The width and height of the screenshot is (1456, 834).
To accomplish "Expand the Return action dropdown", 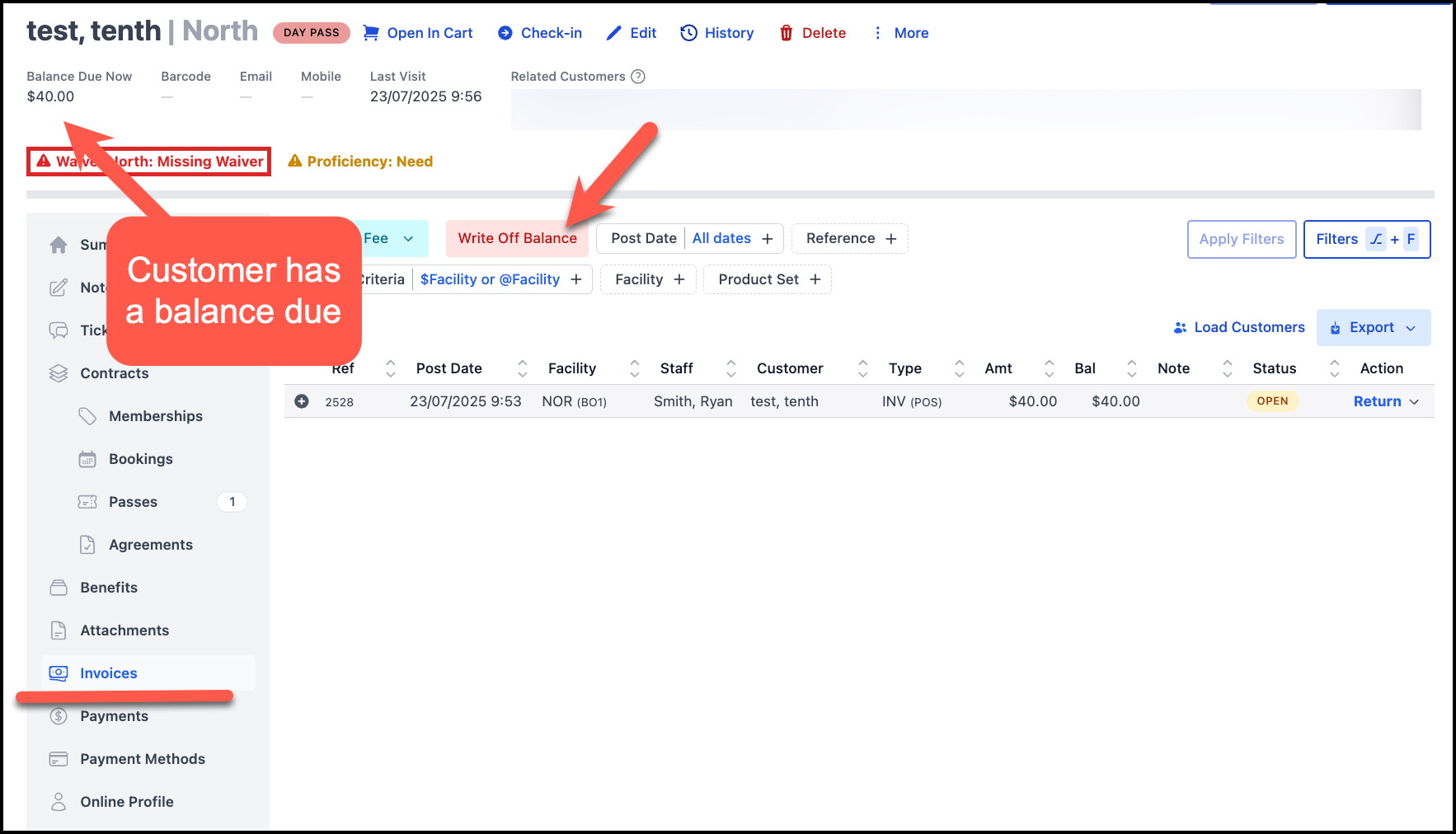I will click(x=1414, y=402).
